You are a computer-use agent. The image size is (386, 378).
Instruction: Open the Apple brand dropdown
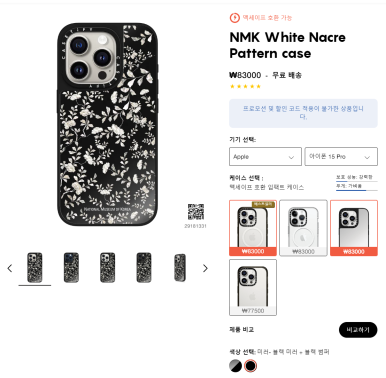point(265,157)
